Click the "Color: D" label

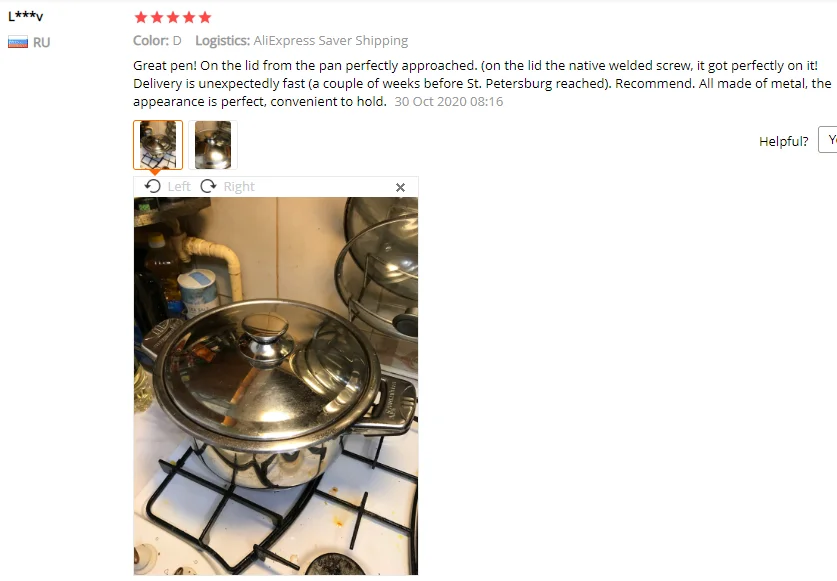pyautogui.click(x=157, y=41)
